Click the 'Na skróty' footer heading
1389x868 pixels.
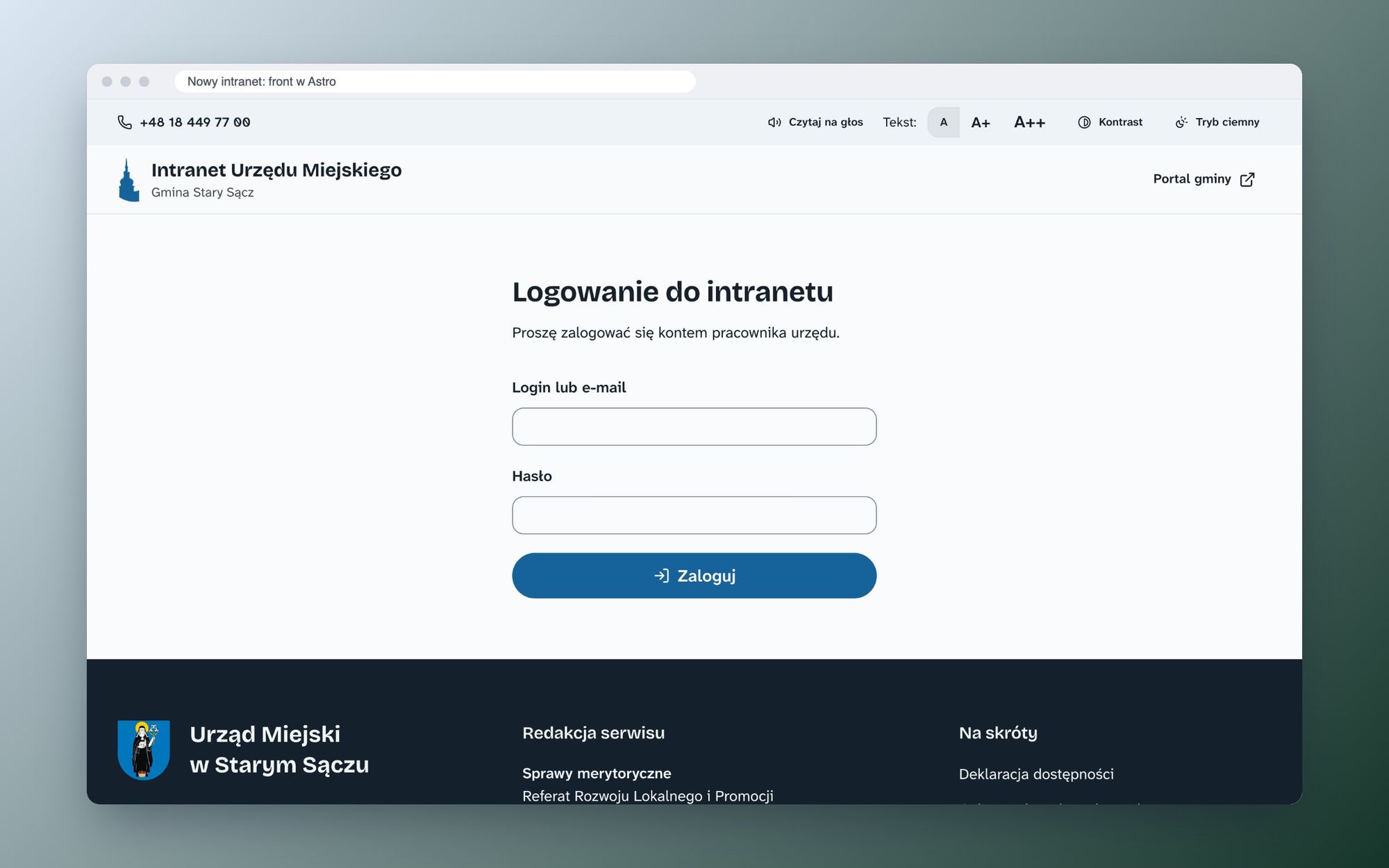998,733
